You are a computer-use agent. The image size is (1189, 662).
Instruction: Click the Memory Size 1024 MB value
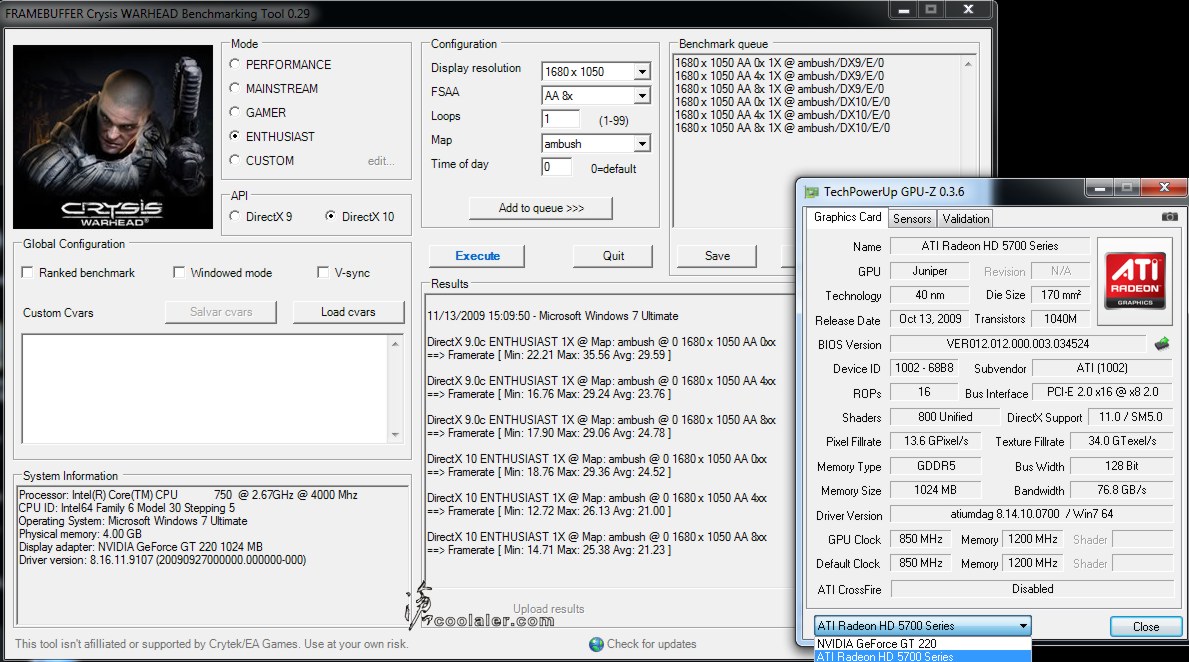pos(935,490)
